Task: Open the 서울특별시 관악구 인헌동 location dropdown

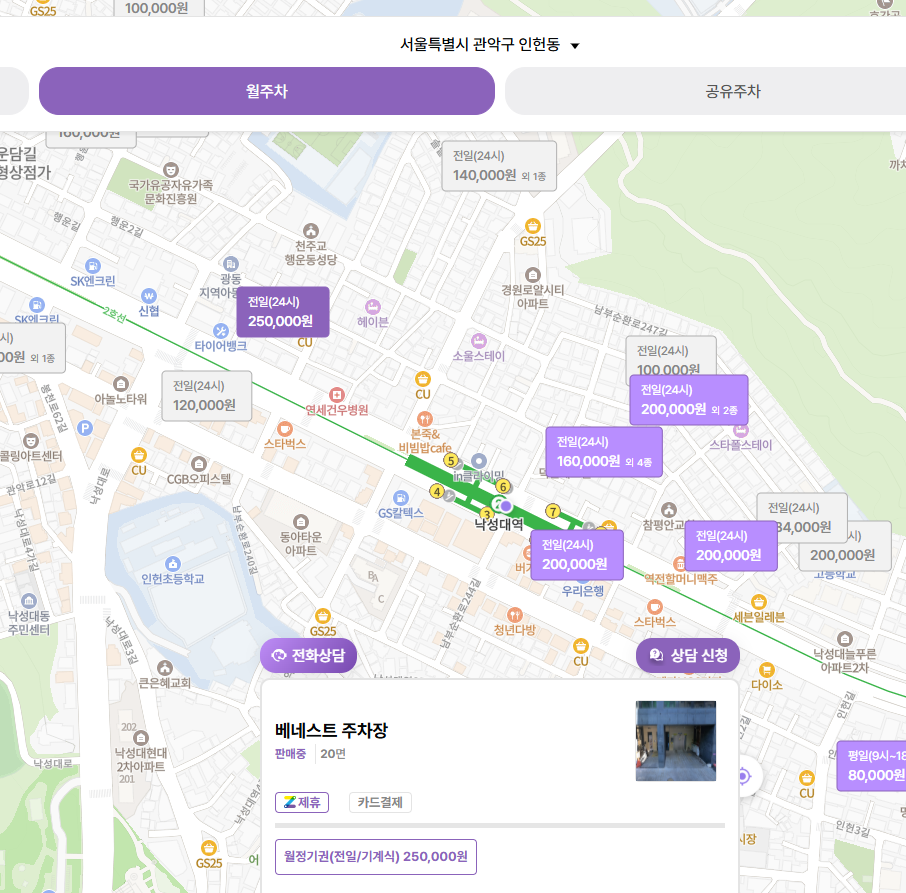Action: (489, 44)
